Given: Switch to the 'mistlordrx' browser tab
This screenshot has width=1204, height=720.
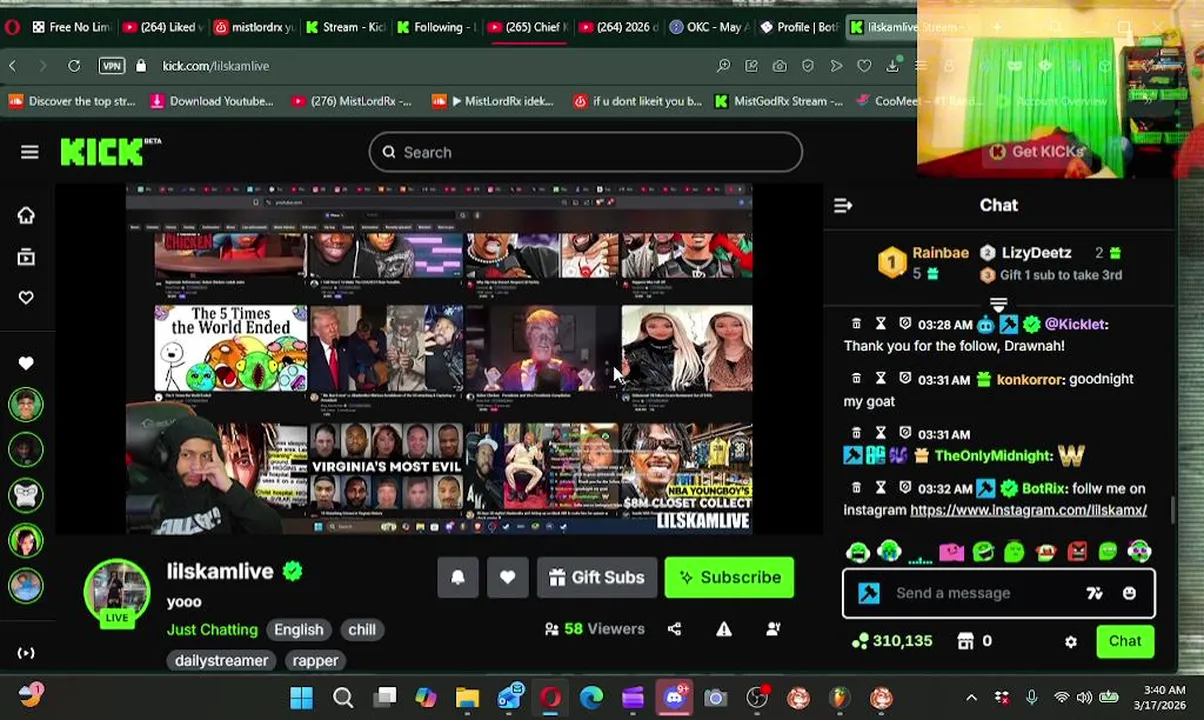Looking at the screenshot, I should [x=255, y=27].
